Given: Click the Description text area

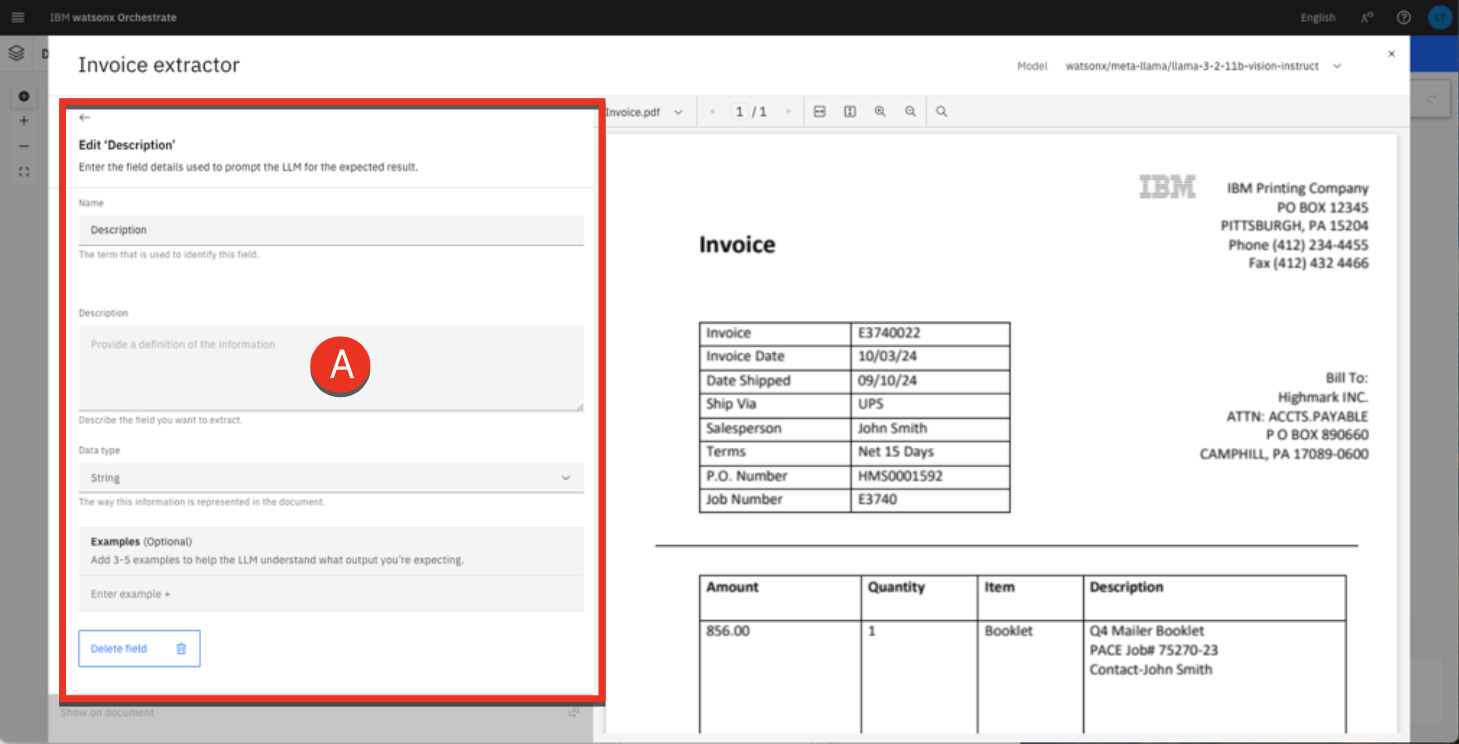Looking at the screenshot, I should tap(331, 367).
